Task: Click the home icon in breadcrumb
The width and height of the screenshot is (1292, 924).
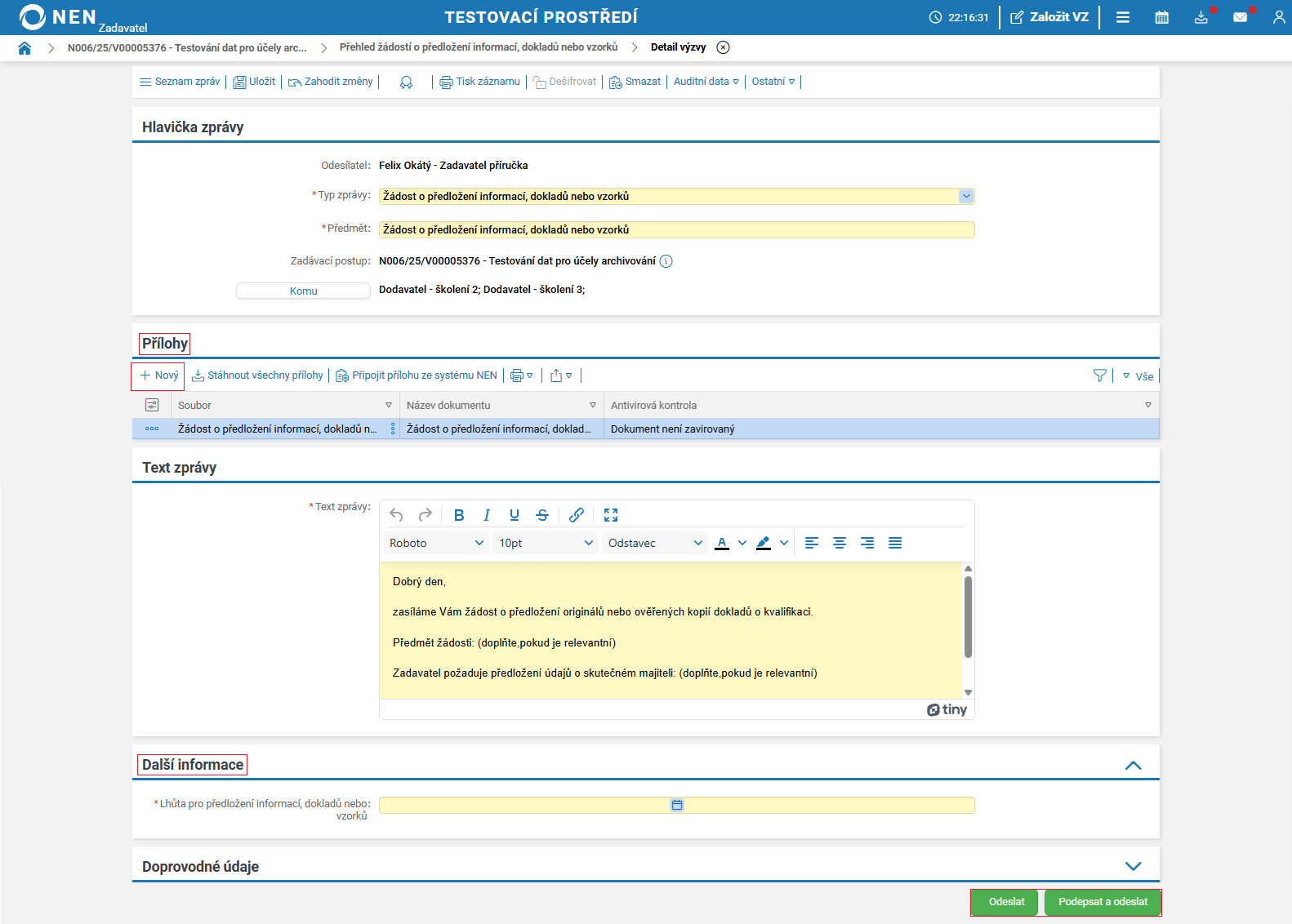Action: (x=25, y=48)
